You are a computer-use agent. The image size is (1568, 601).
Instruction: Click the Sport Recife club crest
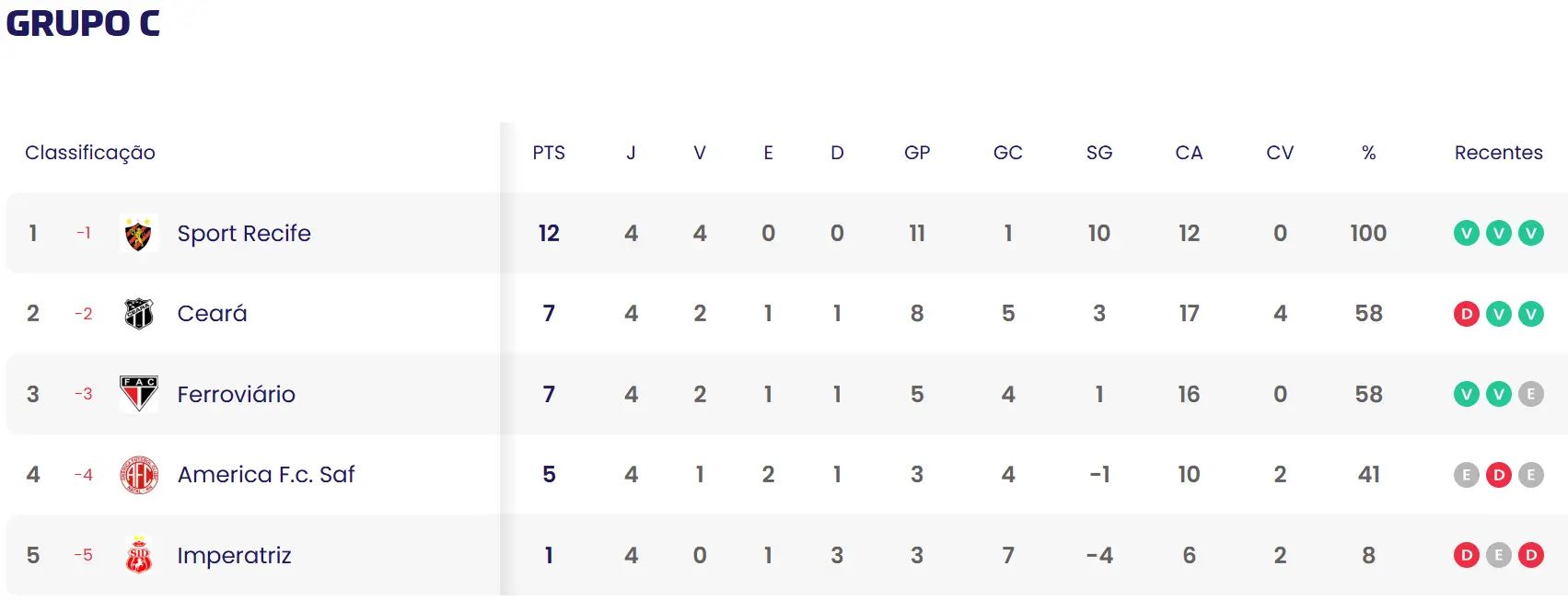point(139,234)
